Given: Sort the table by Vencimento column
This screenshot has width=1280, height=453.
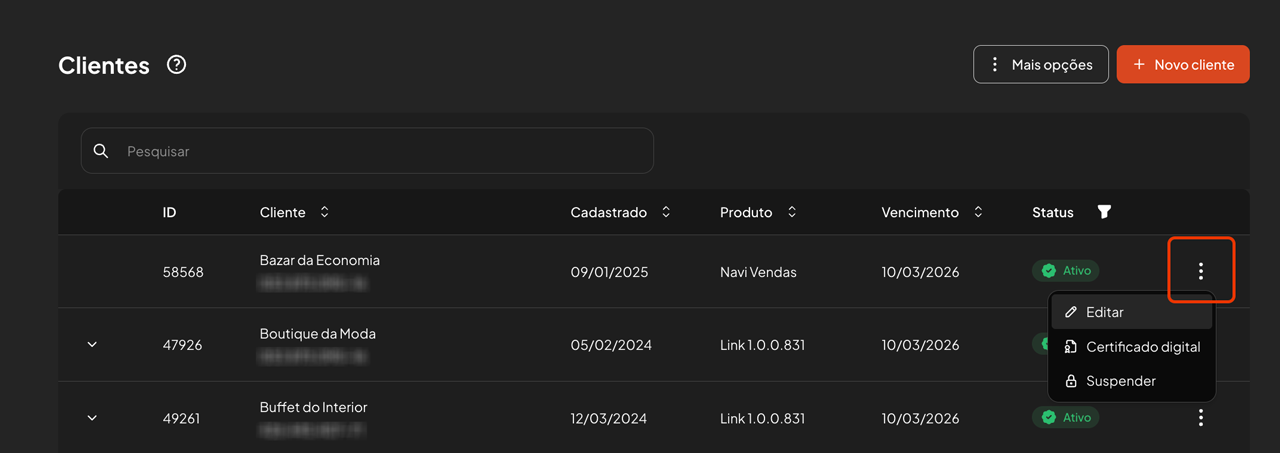Looking at the screenshot, I should pyautogui.click(x=978, y=212).
